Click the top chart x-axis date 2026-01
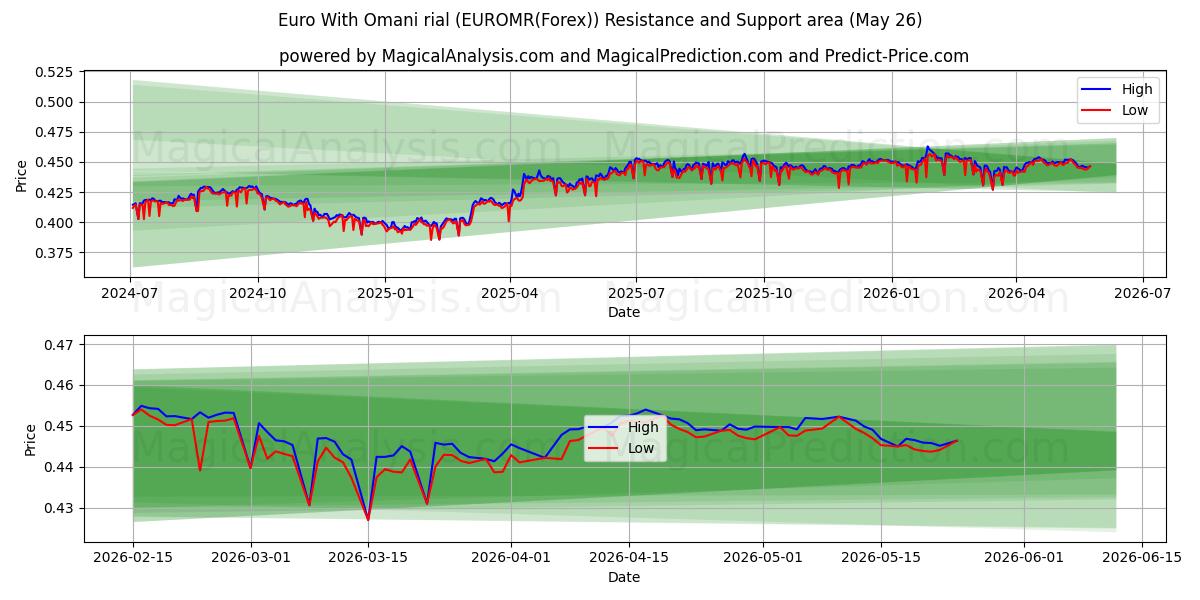Screen dimensions: 1200x600 [892, 295]
